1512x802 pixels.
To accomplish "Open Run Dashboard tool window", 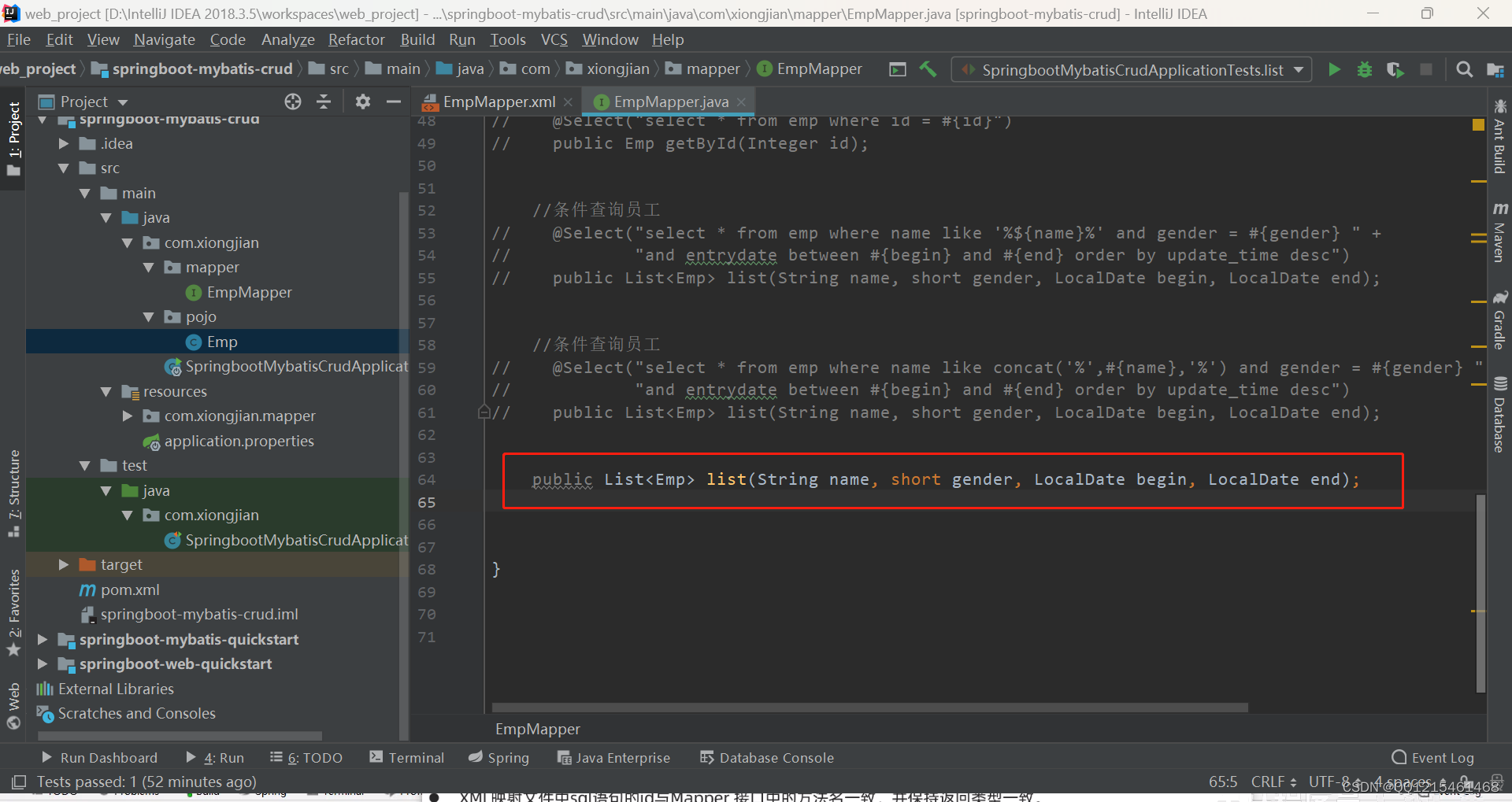I will pos(99,757).
